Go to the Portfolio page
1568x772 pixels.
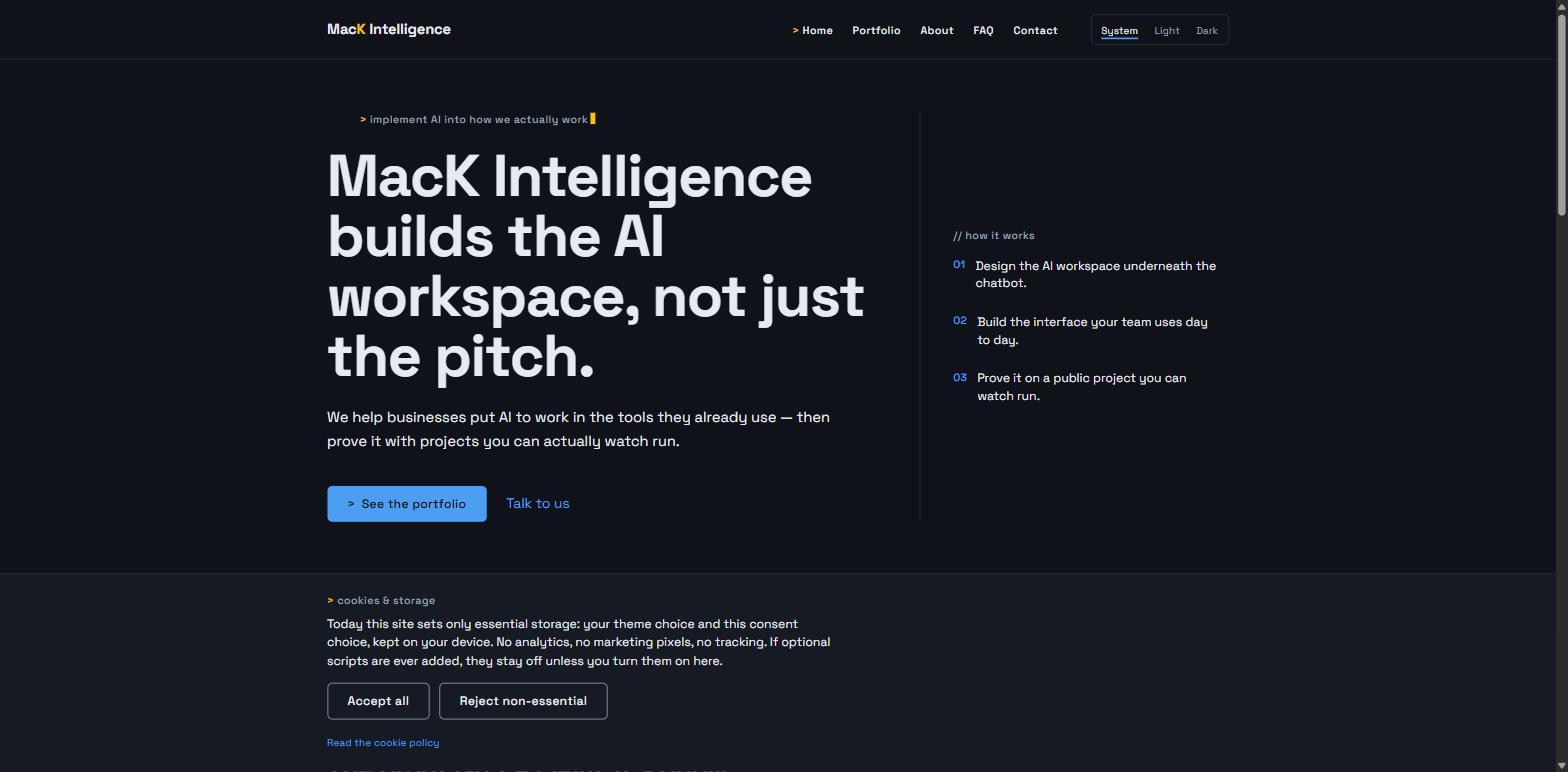point(876,30)
